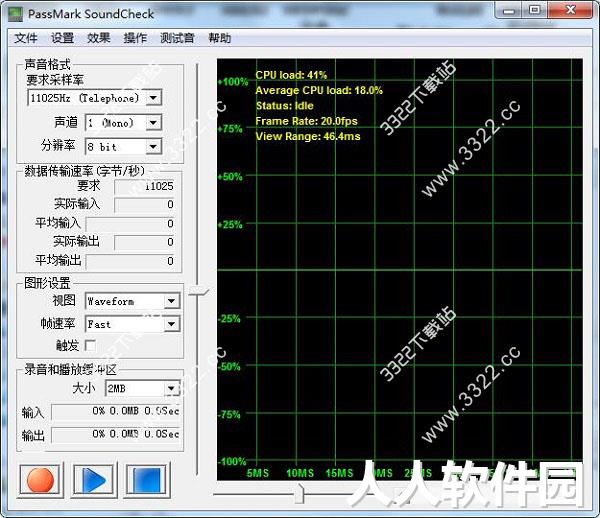
Task: Click the +25% axis label
Action: pyautogui.click(x=230, y=224)
